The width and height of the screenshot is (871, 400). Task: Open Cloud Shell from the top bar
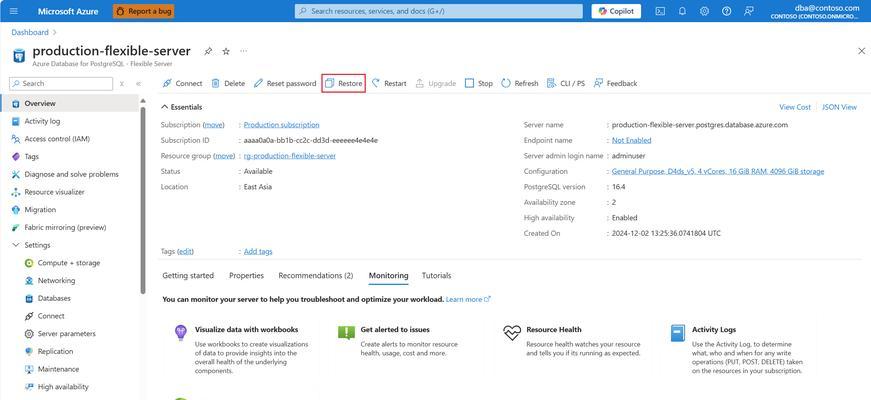point(660,11)
